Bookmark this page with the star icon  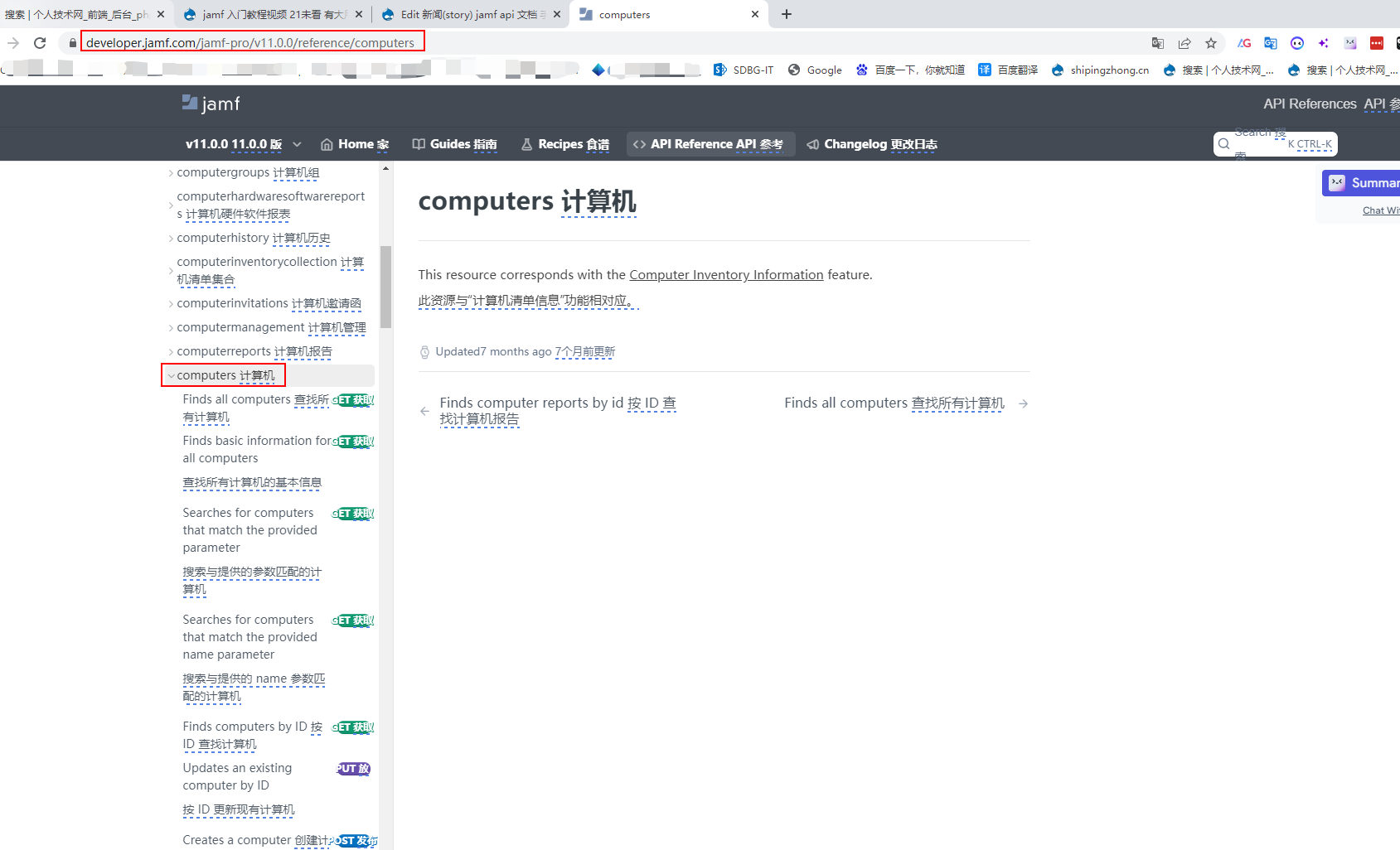[x=1211, y=43]
